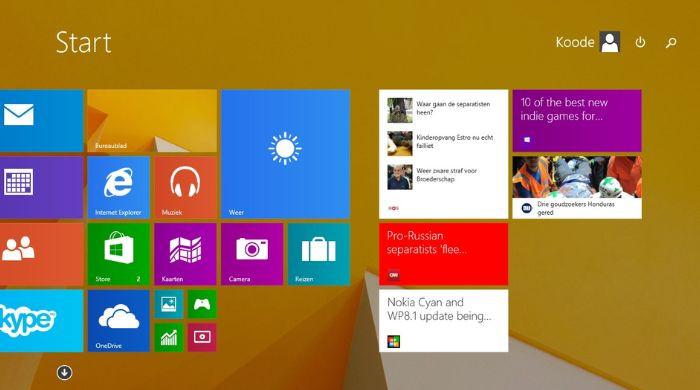Click the power options icon
Viewport: 700px width, 390px height.
coord(640,42)
